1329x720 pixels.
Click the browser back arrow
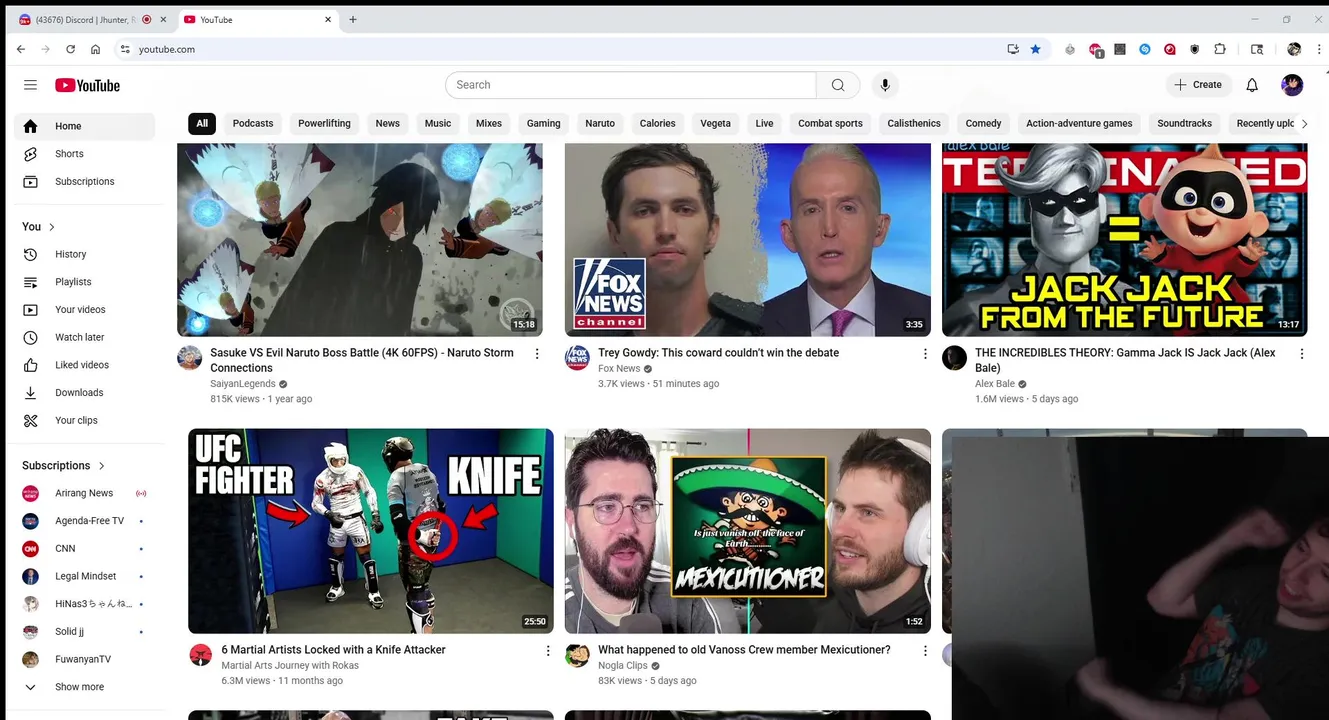[21, 49]
